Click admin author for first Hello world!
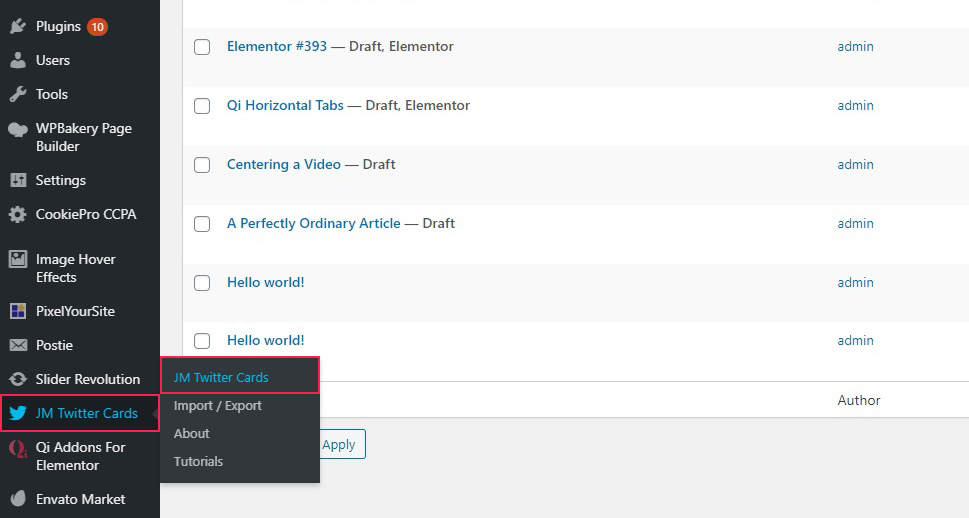 coord(855,282)
